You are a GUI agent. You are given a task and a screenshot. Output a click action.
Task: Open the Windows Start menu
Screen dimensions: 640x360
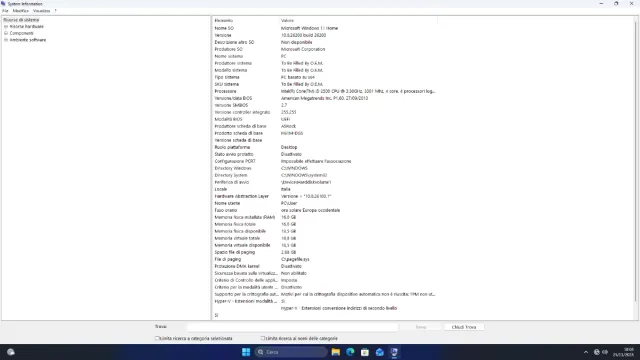click(x=246, y=352)
